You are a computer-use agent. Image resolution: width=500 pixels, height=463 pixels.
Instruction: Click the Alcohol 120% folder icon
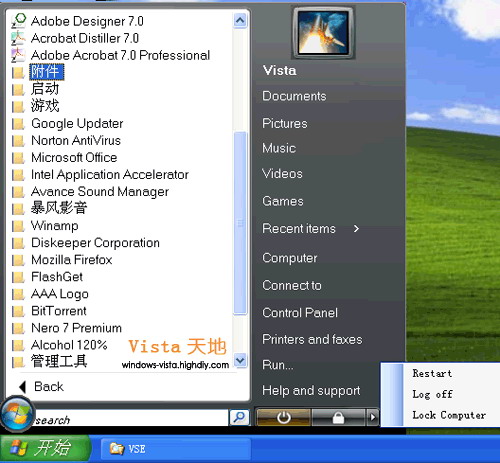(x=18, y=345)
